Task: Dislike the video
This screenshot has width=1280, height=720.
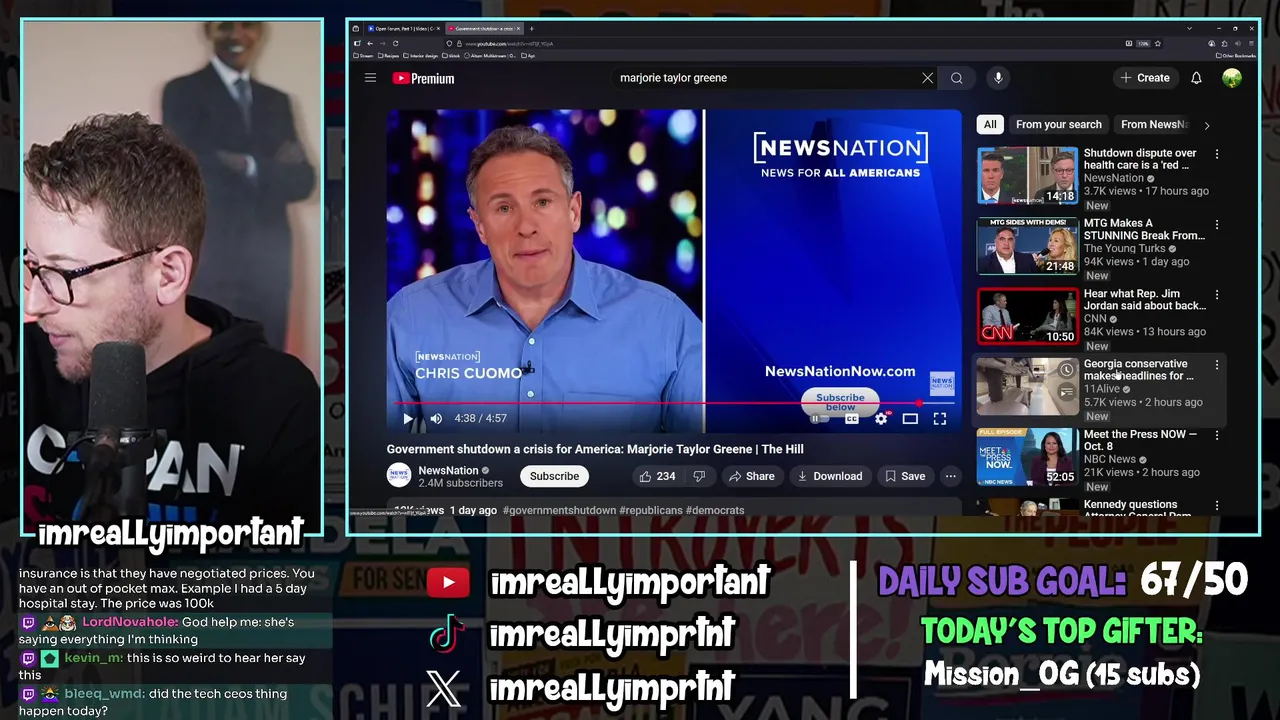Action: pyautogui.click(x=699, y=476)
